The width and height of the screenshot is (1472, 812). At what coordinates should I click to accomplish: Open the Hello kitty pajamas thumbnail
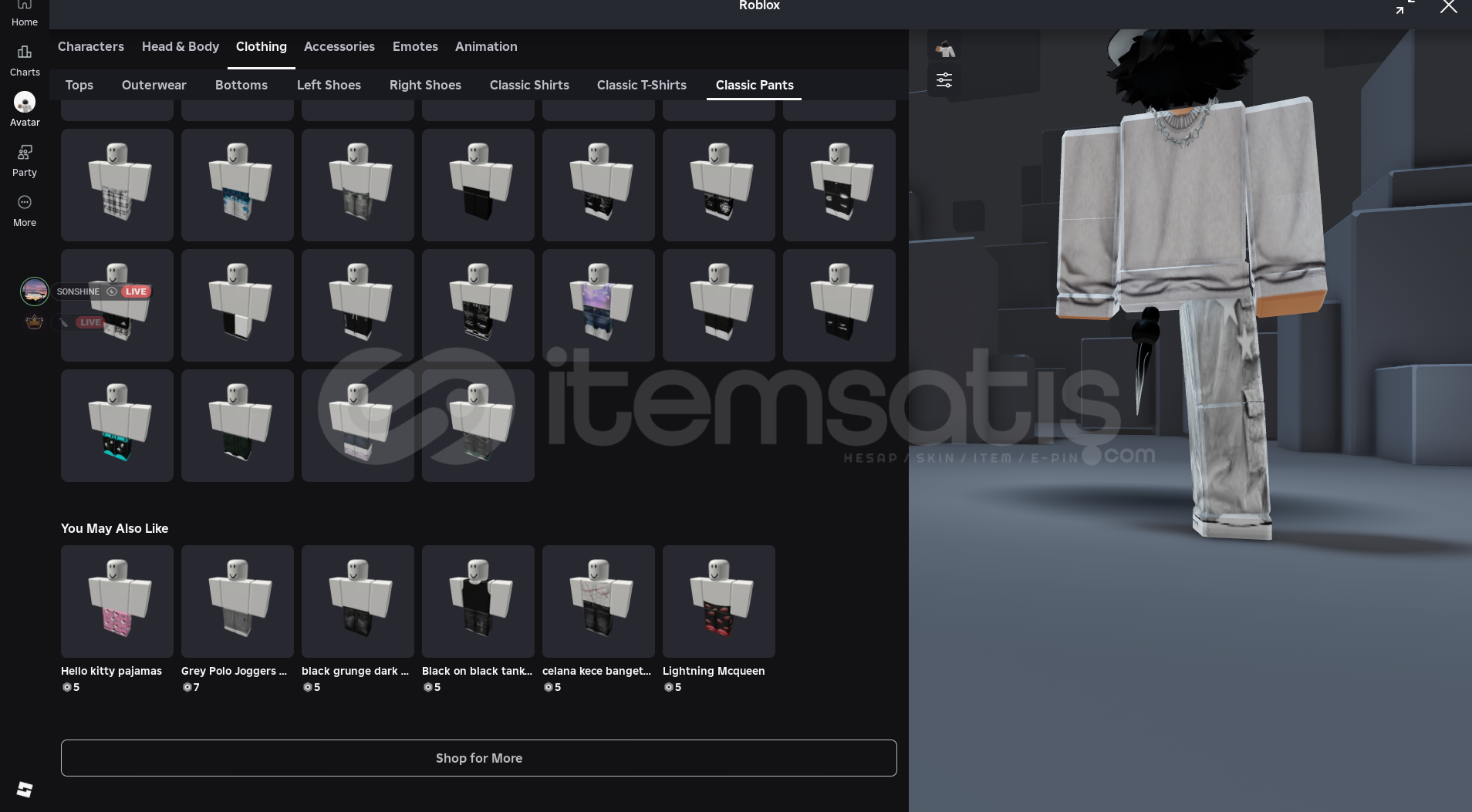[x=117, y=601]
